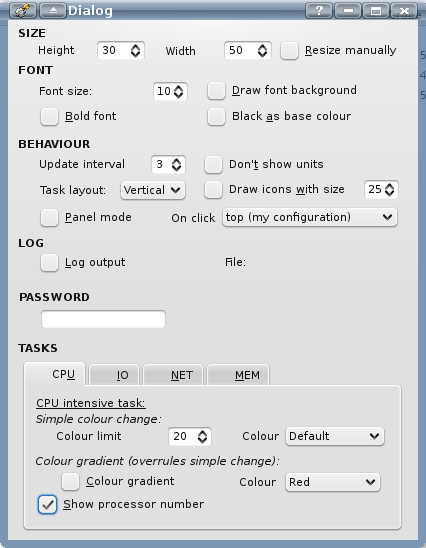Click the Height spinner arrows
The image size is (426, 548).
click(x=135, y=51)
